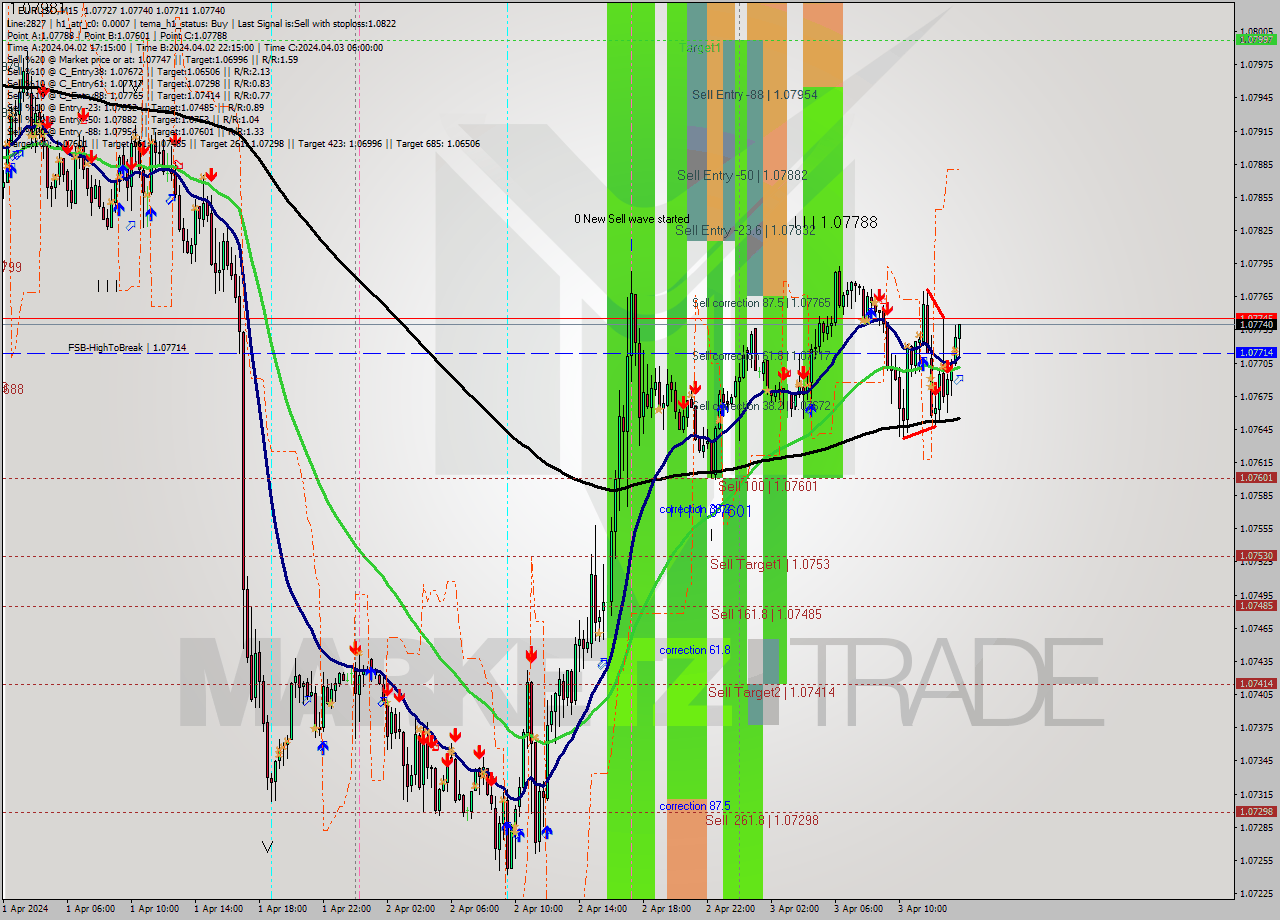Click the blue 1.07714 price tag on axis

tap(1256, 353)
